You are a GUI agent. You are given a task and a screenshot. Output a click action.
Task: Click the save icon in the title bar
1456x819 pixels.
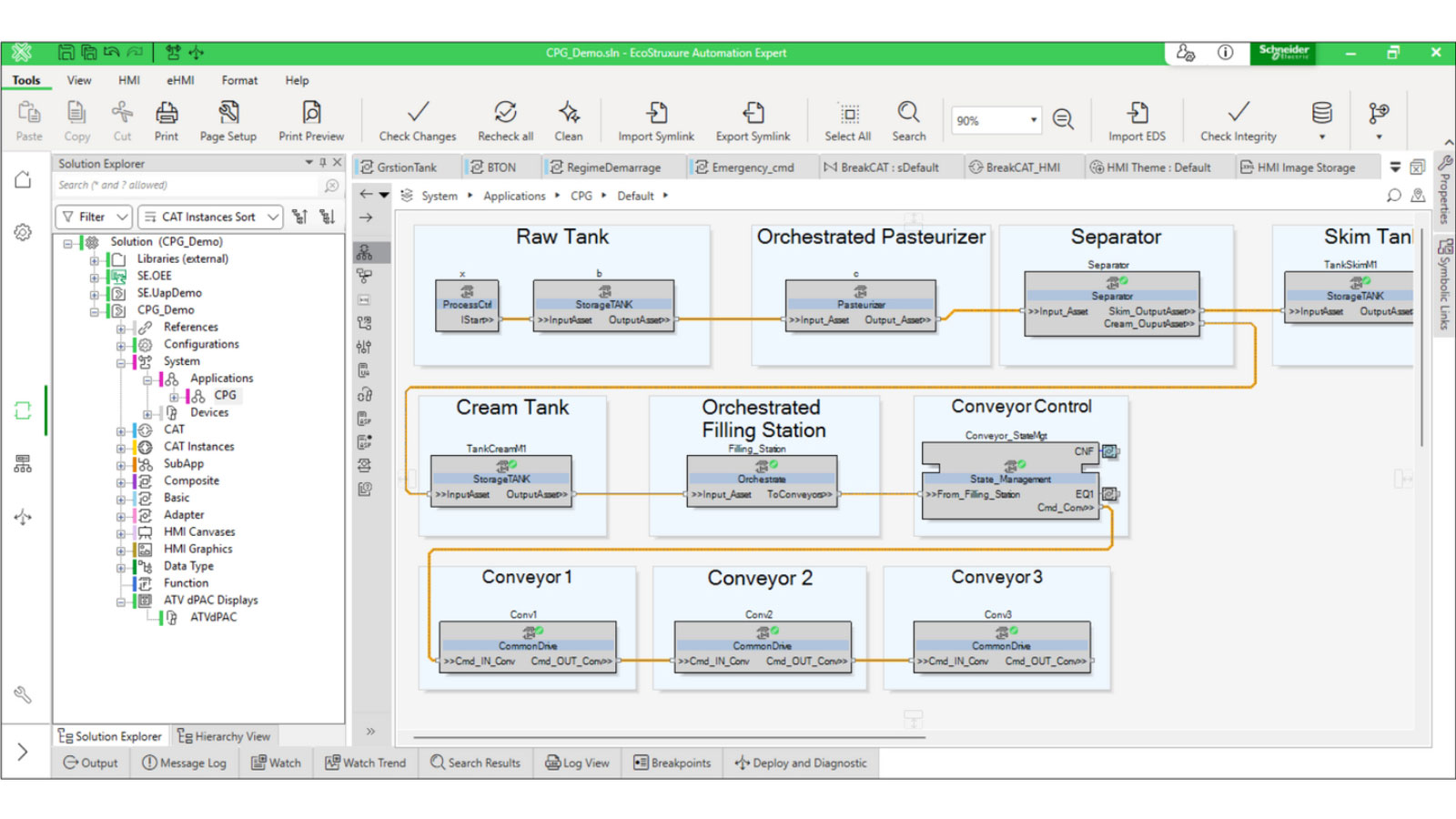66,53
